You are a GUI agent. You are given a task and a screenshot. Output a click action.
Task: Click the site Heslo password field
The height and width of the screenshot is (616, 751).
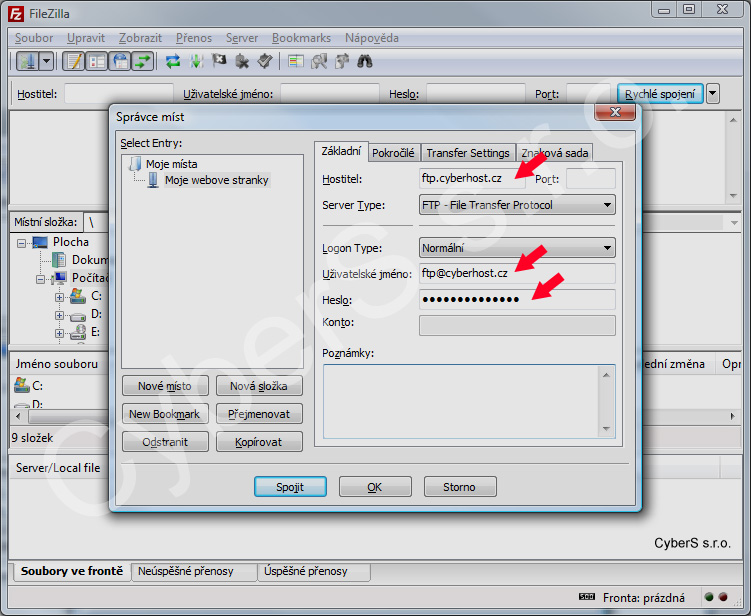[x=517, y=299]
